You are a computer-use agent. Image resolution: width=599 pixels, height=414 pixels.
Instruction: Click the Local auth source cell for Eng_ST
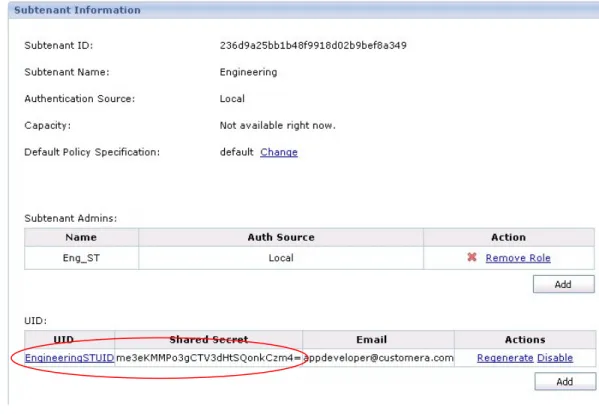(x=281, y=258)
